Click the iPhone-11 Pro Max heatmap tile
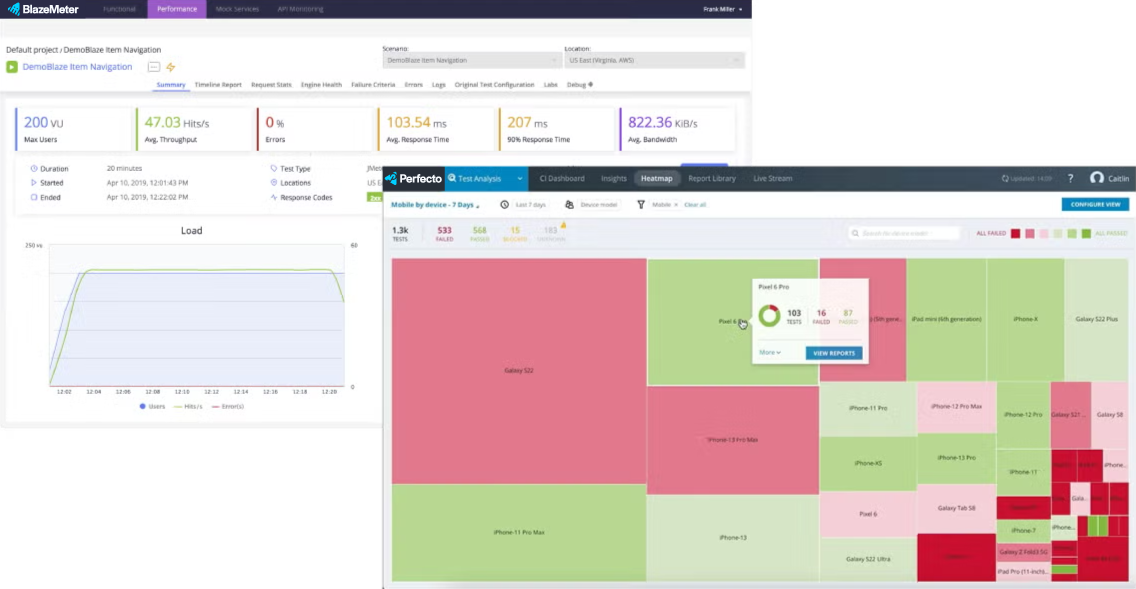Viewport: 1136px width, 589px height. [519, 532]
